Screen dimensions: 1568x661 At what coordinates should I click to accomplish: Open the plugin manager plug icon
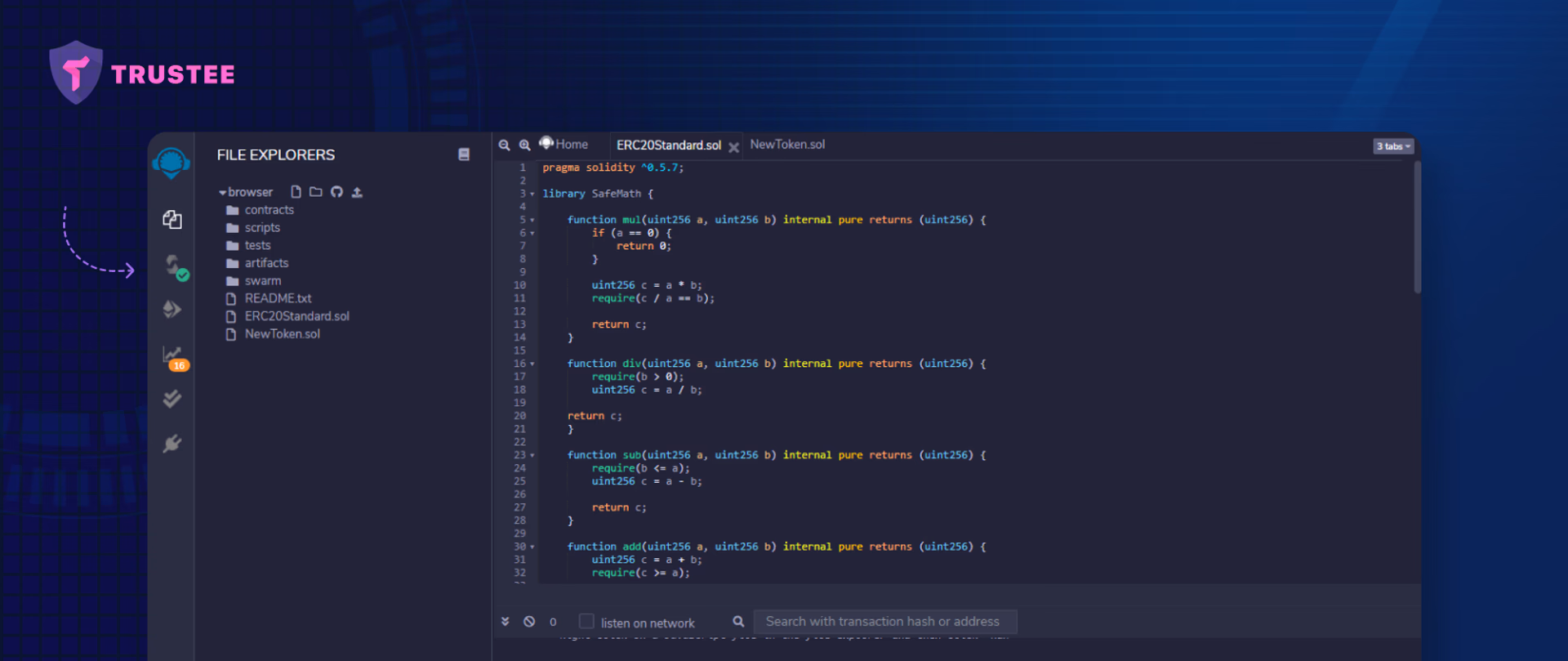coord(171,444)
